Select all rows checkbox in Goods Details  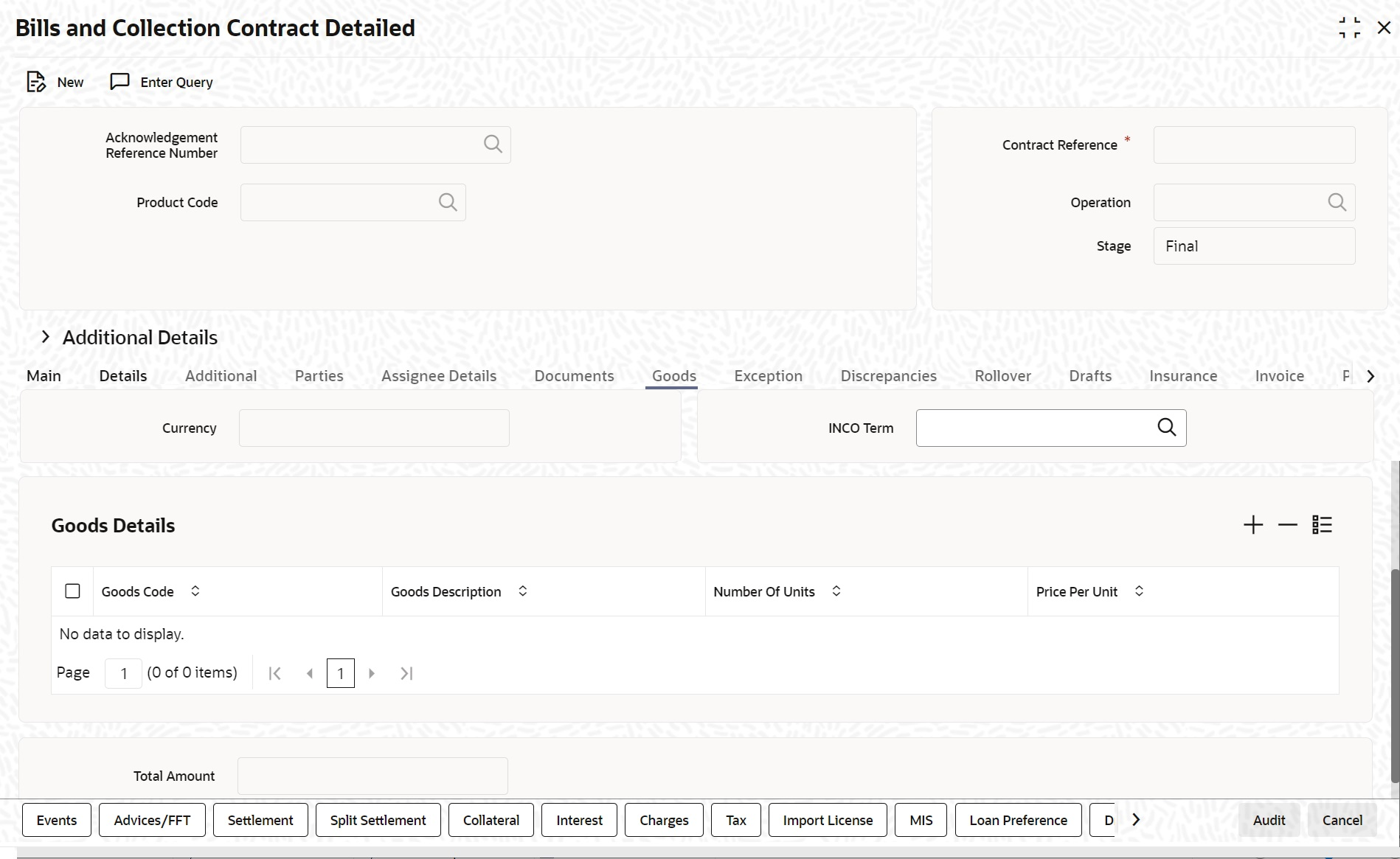tap(72, 591)
